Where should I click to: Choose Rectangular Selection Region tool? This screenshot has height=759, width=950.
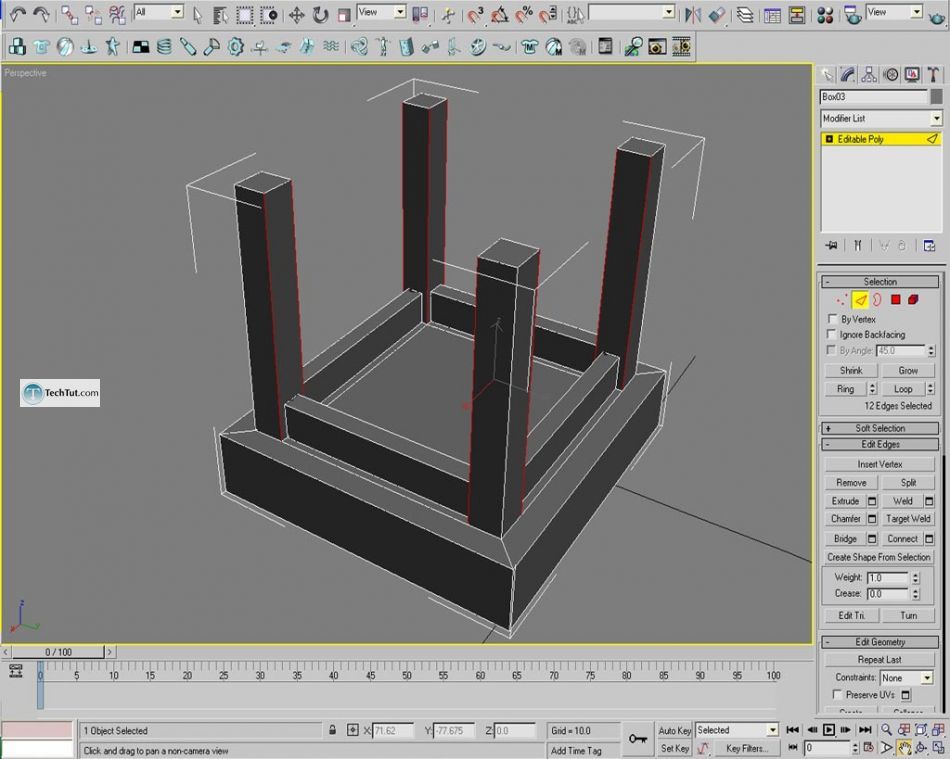click(244, 15)
